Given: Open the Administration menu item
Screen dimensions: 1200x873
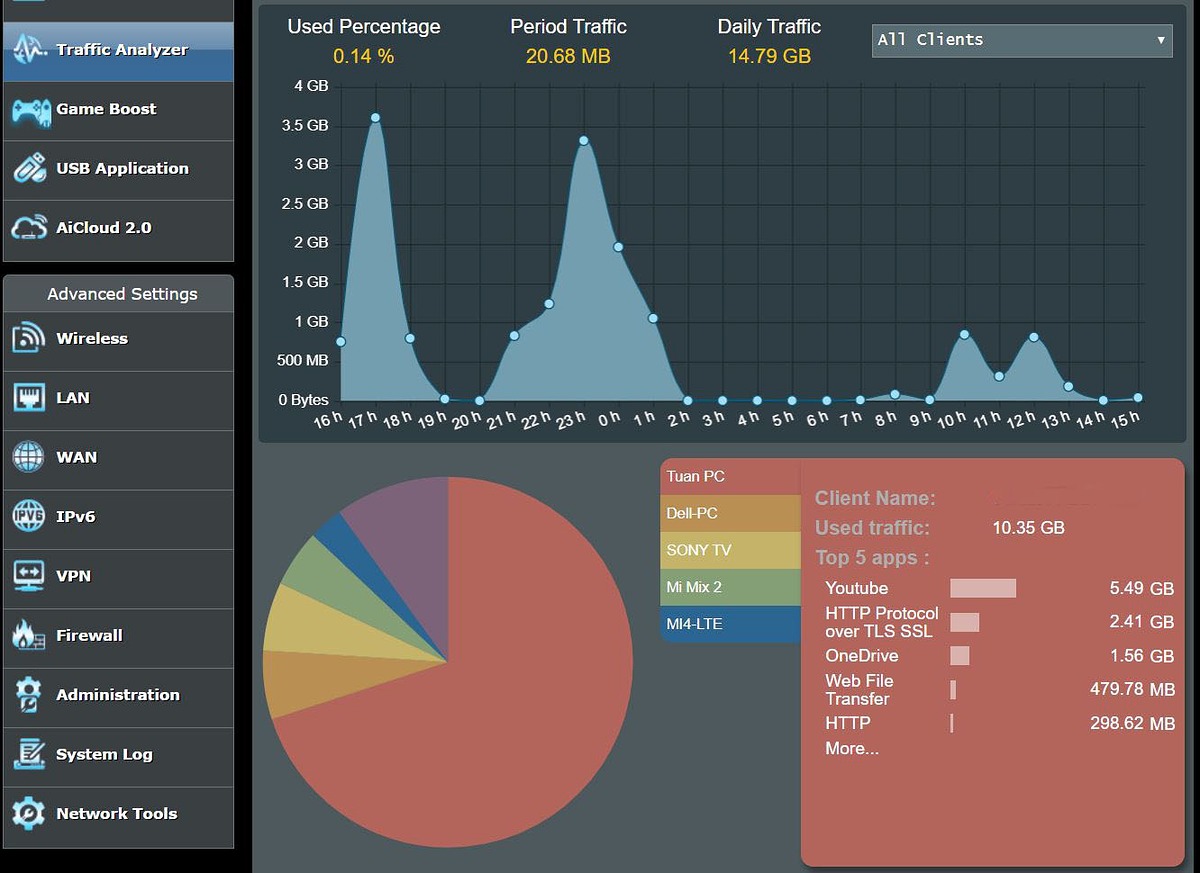Looking at the screenshot, I should click(117, 695).
